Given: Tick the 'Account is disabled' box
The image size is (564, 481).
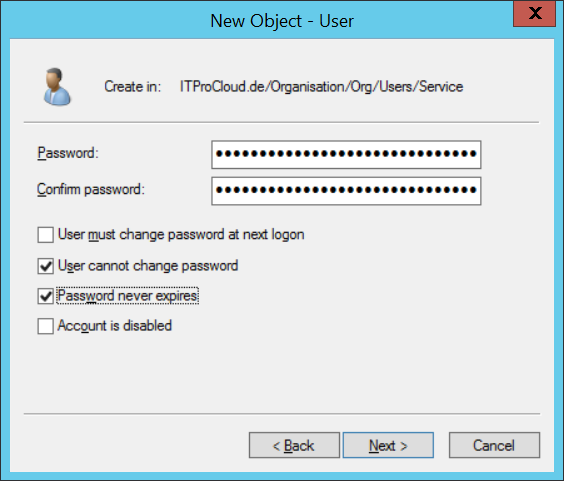Looking at the screenshot, I should point(46,326).
